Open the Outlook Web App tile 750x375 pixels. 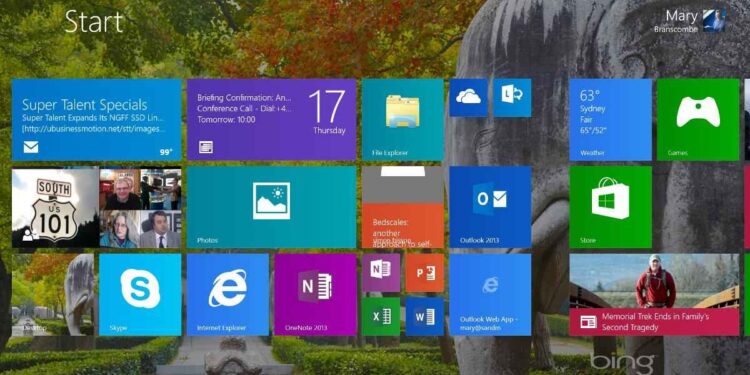coord(490,295)
